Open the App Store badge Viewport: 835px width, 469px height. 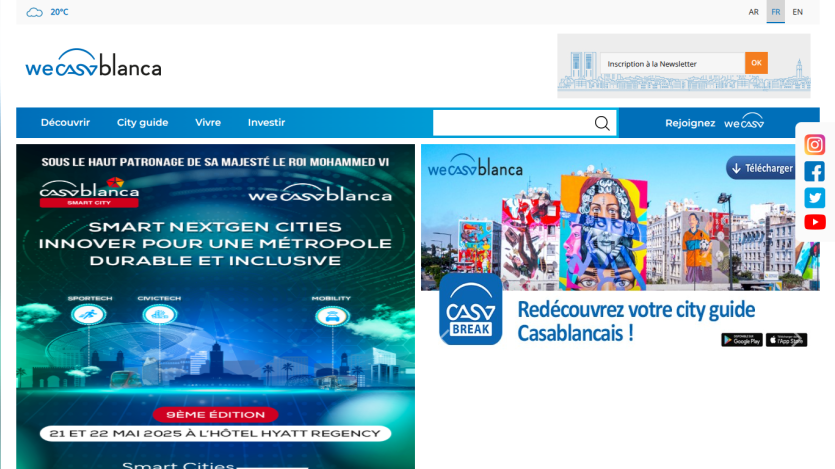[787, 340]
